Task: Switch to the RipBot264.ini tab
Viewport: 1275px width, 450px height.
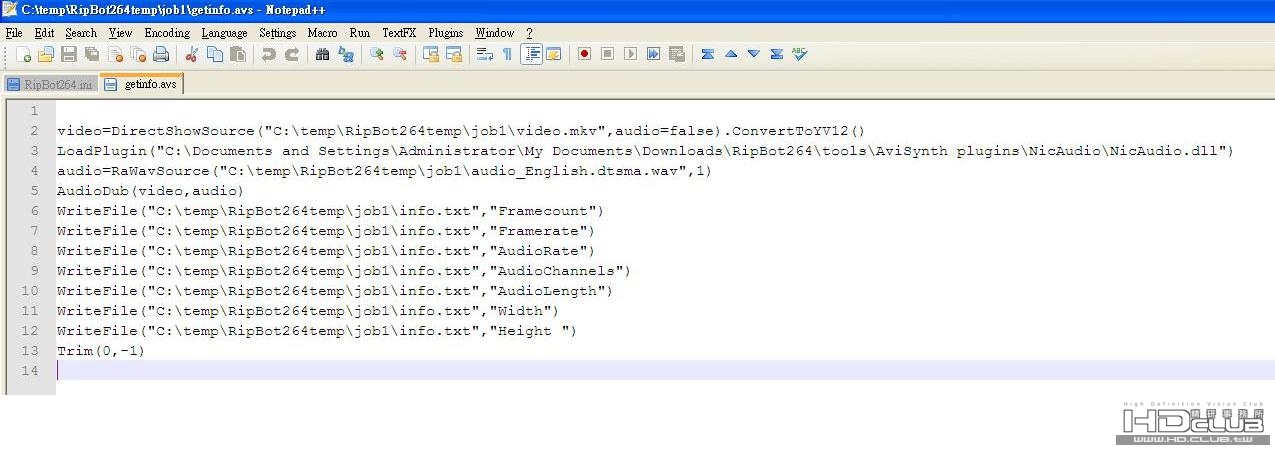Action: [x=50, y=85]
